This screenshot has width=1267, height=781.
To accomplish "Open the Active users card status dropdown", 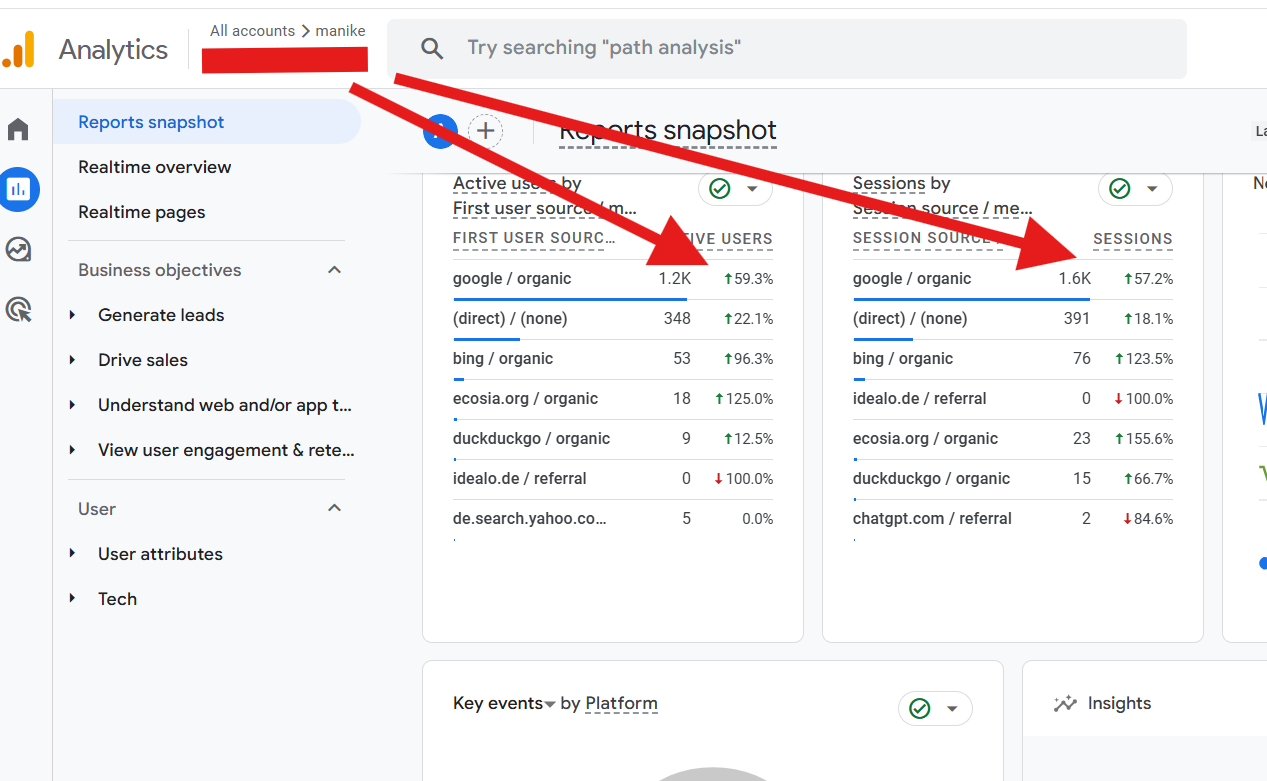I will point(751,189).
